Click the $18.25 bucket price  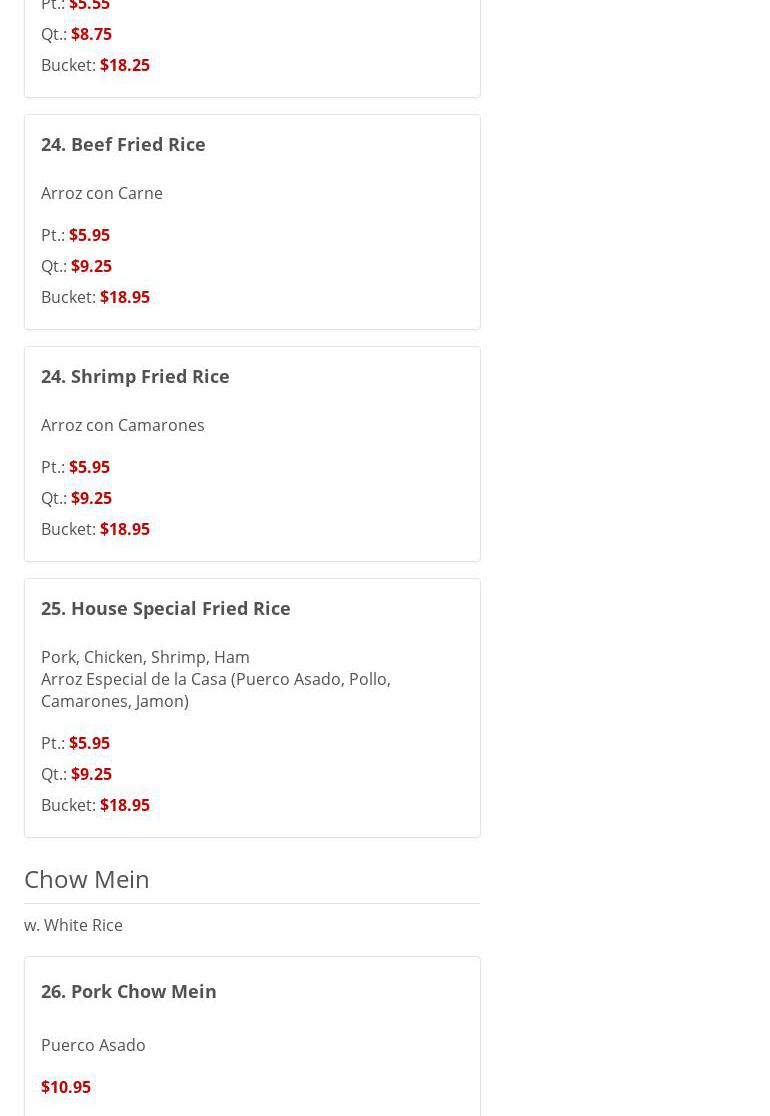[124, 65]
